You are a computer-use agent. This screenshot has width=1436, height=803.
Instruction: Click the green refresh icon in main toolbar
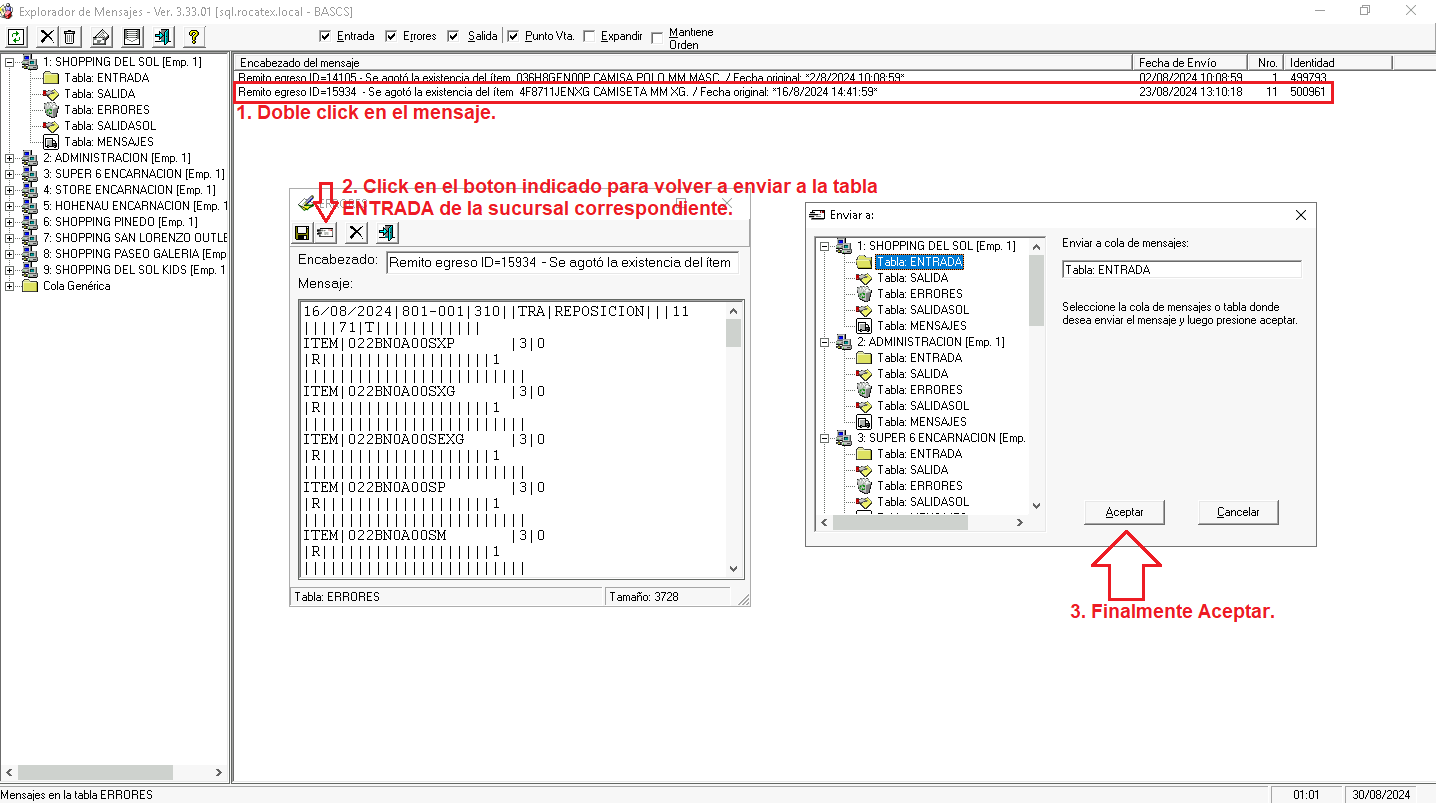click(16, 37)
